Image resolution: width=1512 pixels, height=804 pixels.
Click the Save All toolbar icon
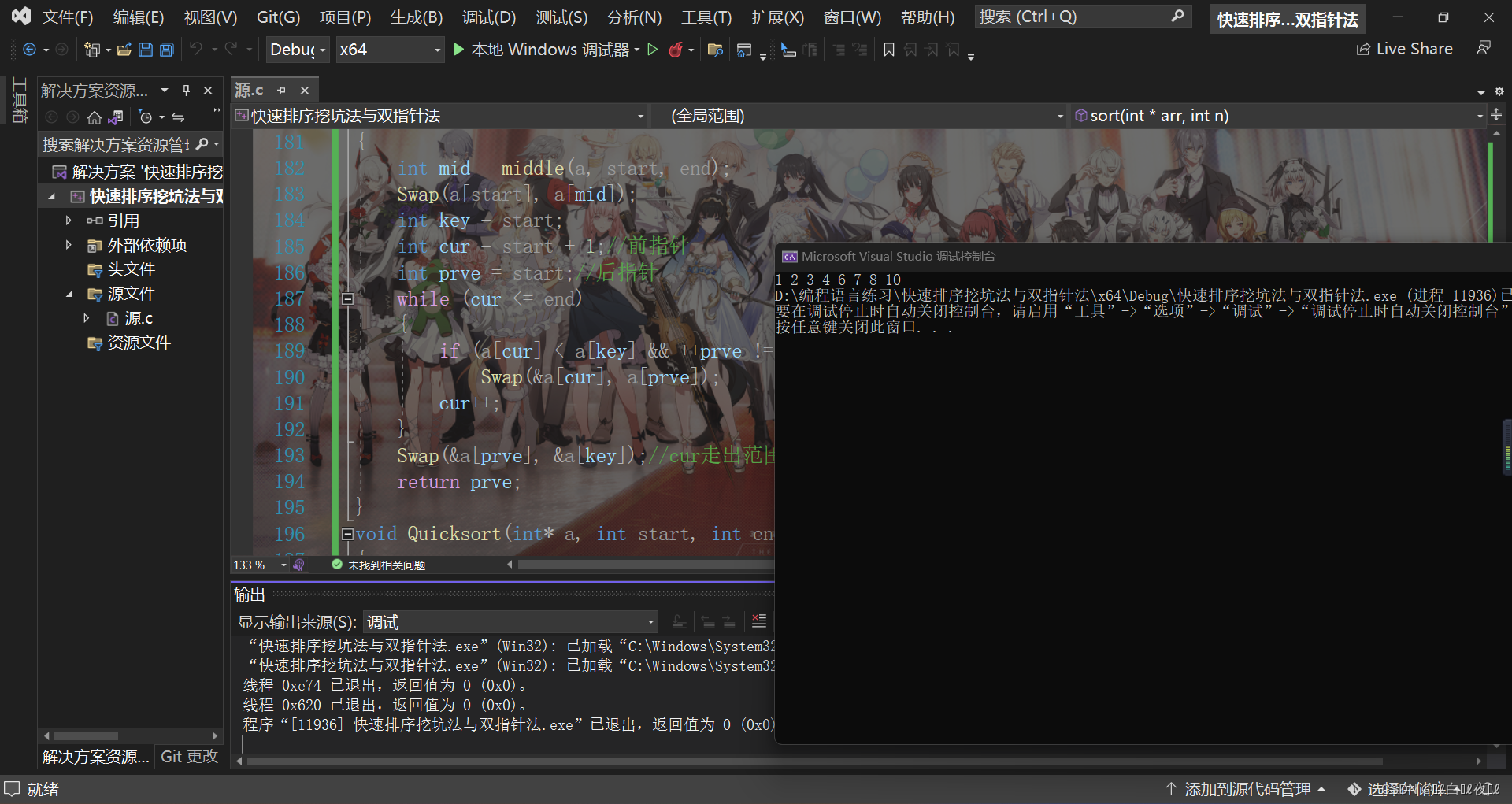pyautogui.click(x=167, y=50)
